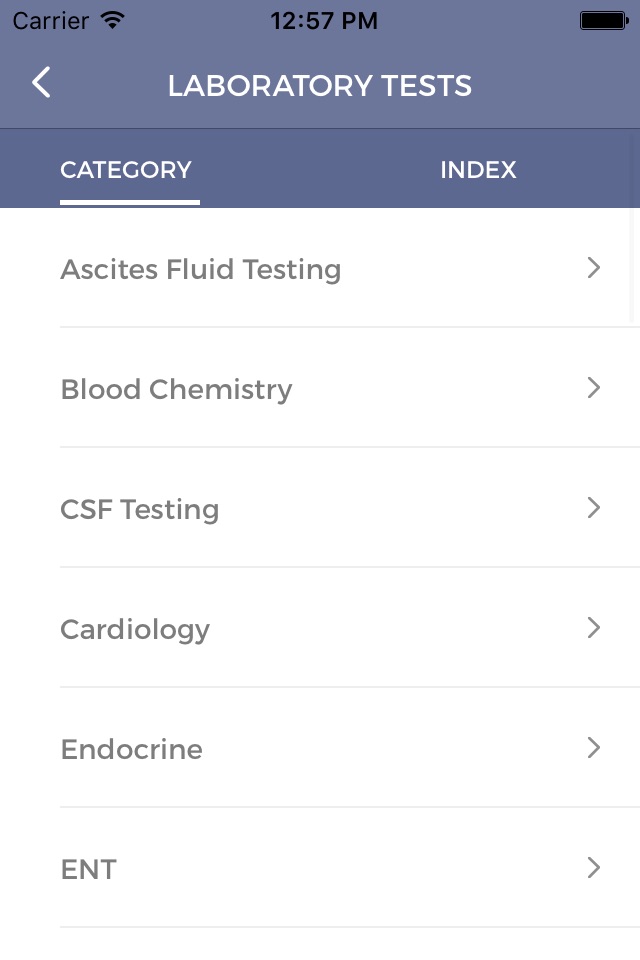Click the Wi-Fi status icon
Viewport: 640px width, 960px height.
tap(113, 20)
